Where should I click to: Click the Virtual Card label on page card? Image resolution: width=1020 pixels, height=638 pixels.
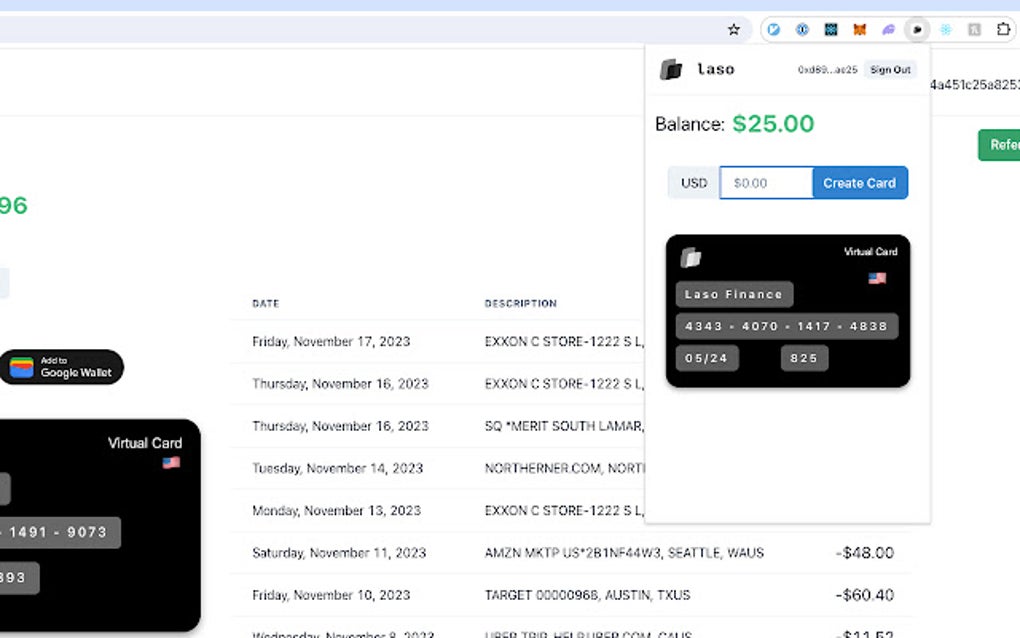[x=145, y=443]
